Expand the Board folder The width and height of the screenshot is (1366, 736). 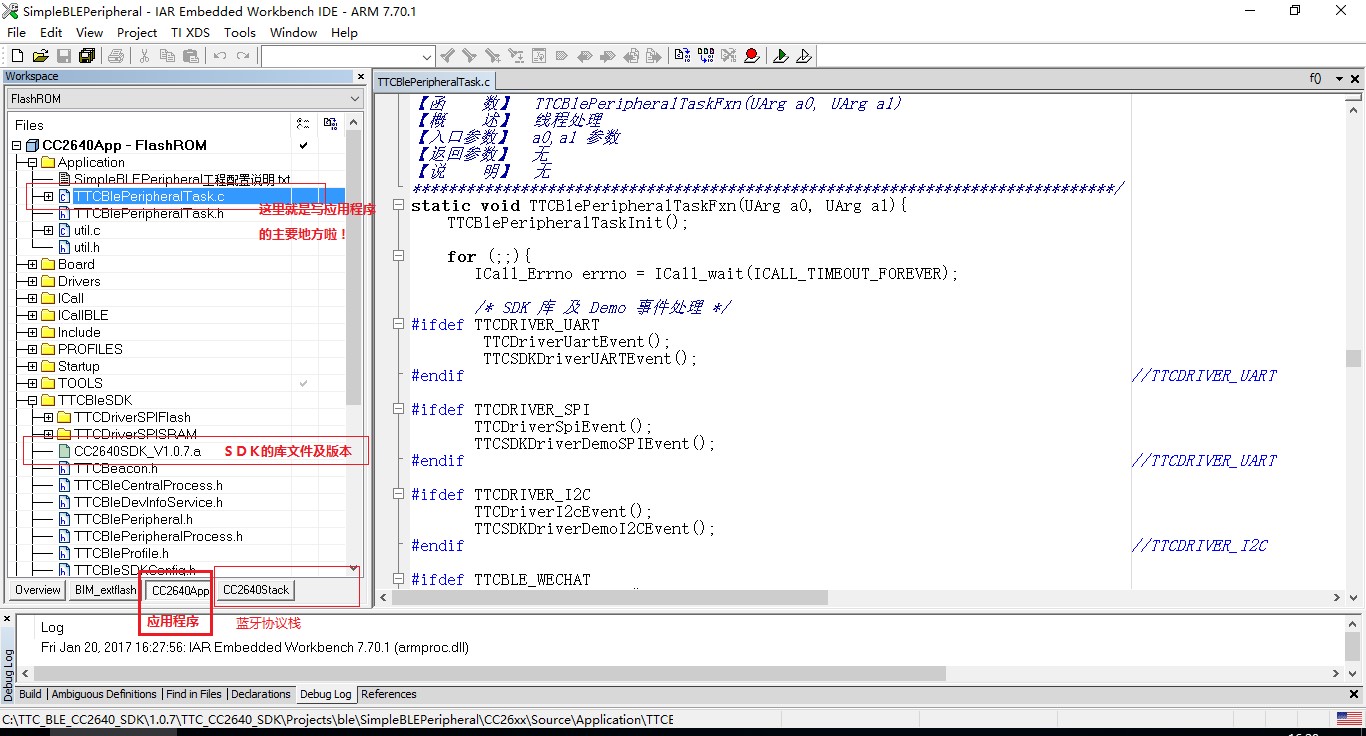[32, 264]
